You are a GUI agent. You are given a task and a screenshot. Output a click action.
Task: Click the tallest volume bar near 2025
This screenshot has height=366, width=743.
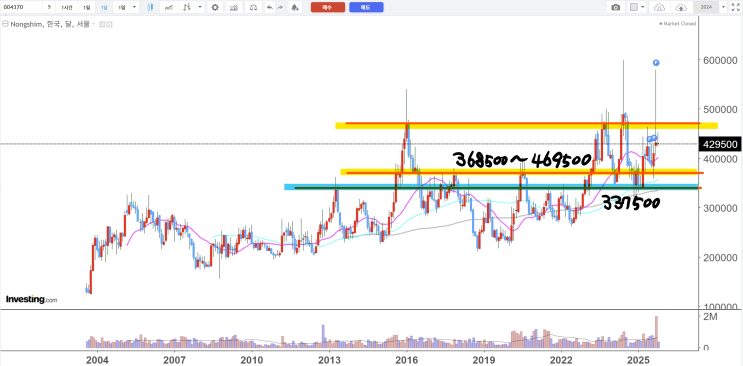[656, 332]
